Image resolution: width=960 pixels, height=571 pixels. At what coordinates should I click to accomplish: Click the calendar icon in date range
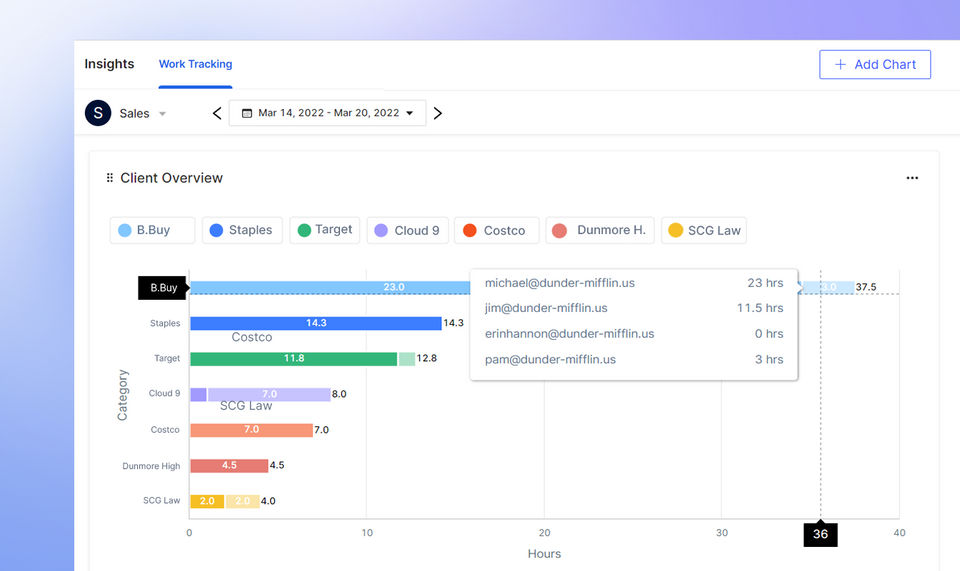247,113
